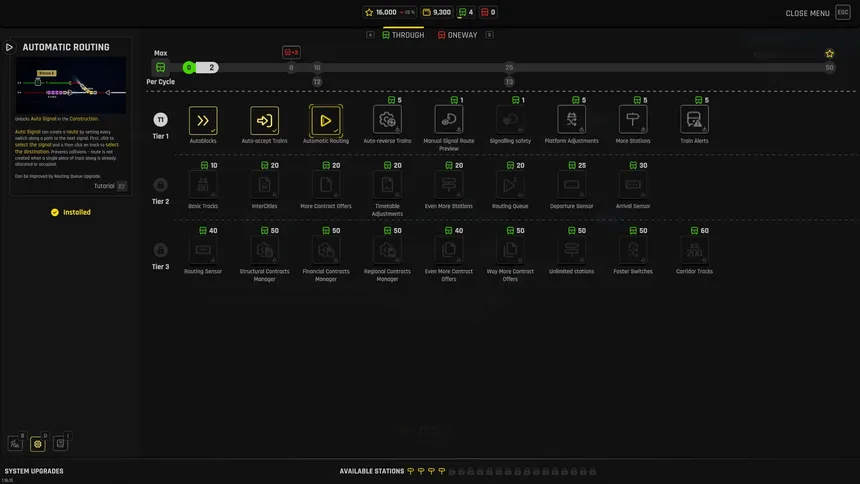The height and width of the screenshot is (484, 860).
Task: Select the Departure Sensor upgrade
Action: (572, 185)
